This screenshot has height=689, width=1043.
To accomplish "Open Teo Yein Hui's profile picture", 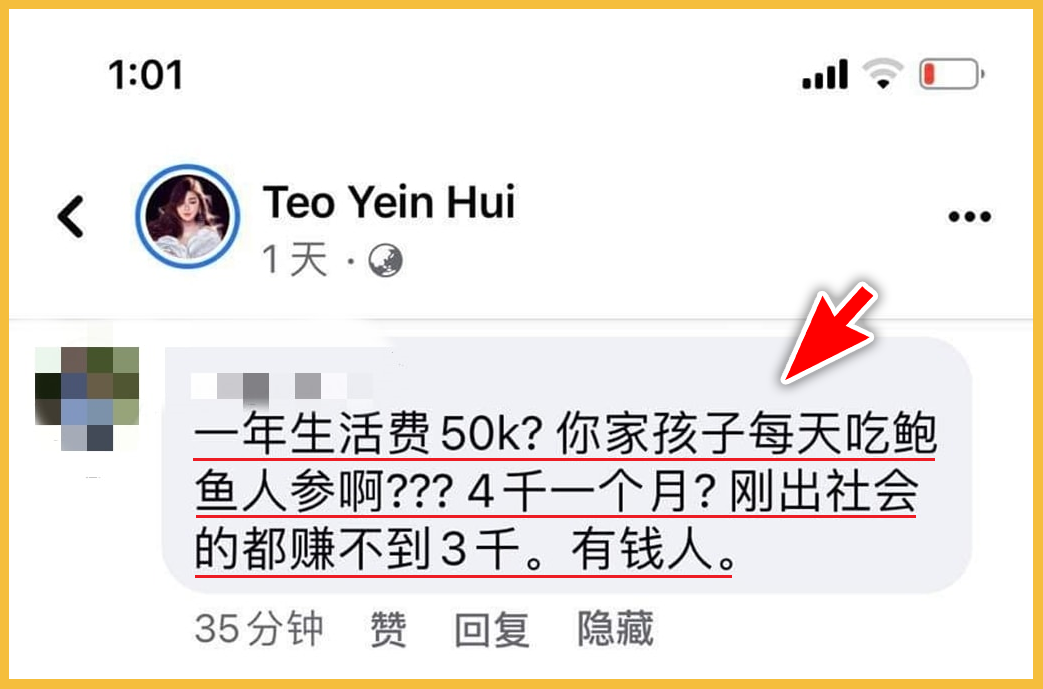I will (188, 216).
